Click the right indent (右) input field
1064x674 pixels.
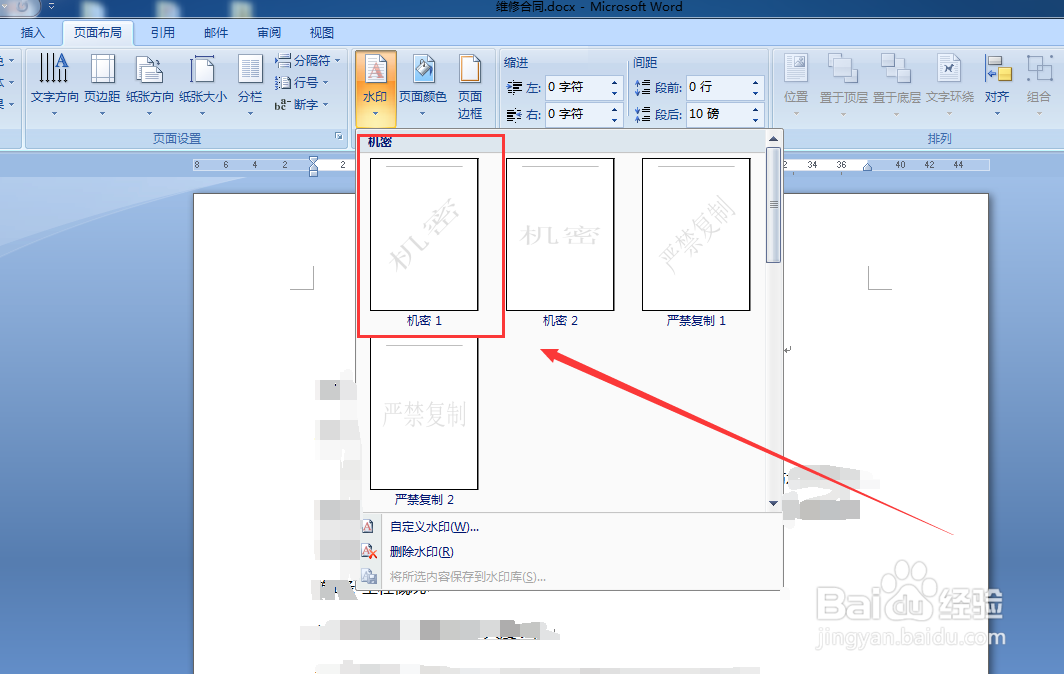pyautogui.click(x=577, y=114)
